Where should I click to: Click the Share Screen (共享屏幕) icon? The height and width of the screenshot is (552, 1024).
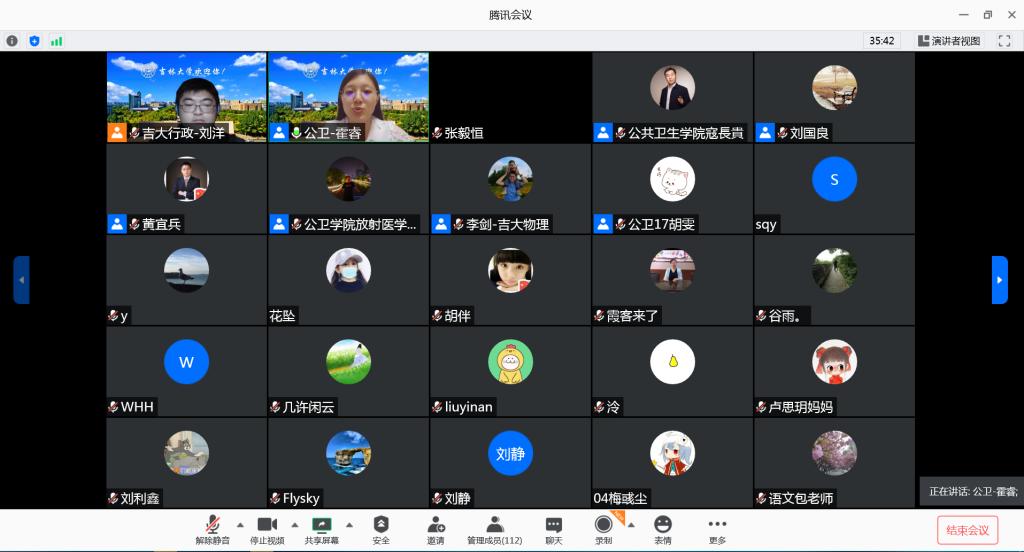[x=322, y=525]
